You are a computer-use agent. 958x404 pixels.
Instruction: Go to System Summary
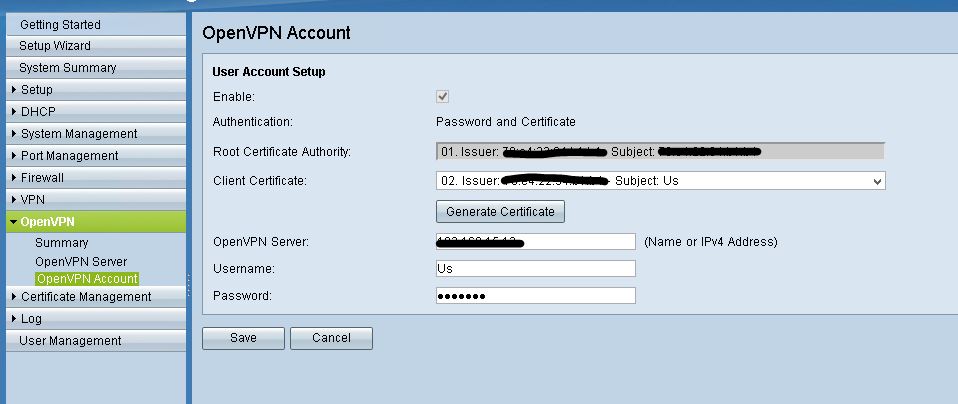[96, 68]
